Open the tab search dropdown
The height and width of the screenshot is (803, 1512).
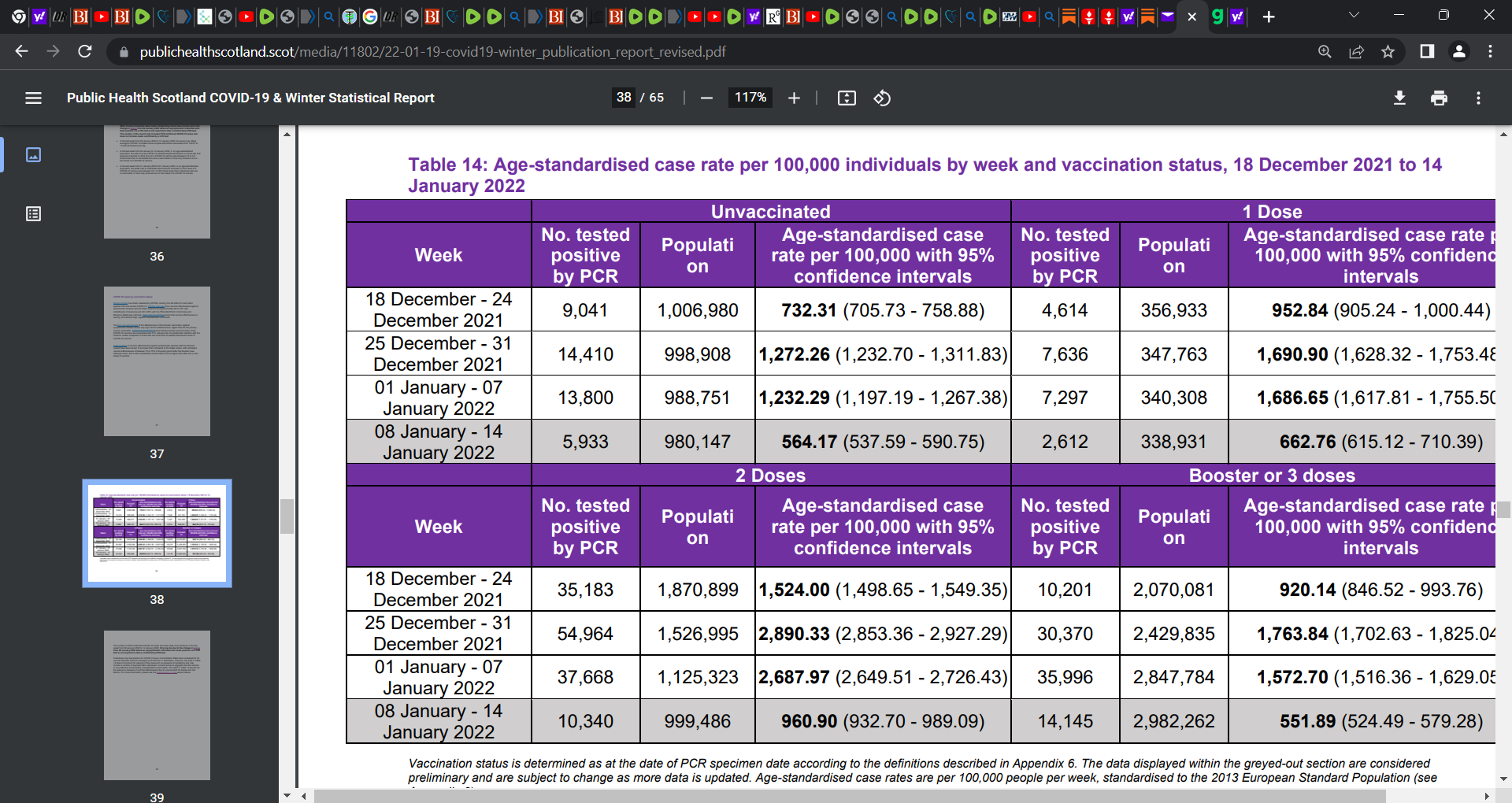(x=1354, y=15)
